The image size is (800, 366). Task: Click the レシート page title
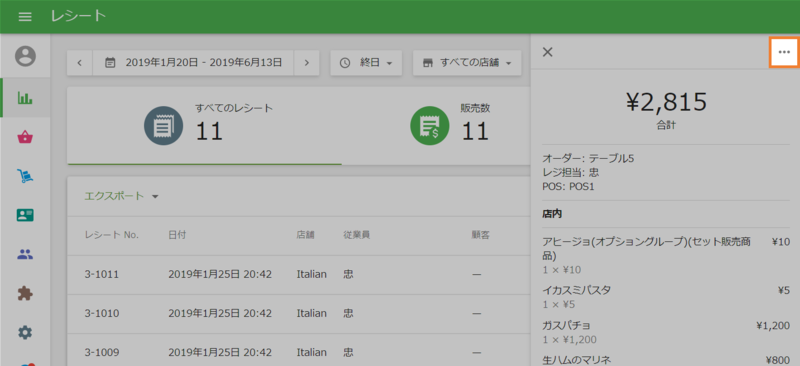(x=78, y=16)
